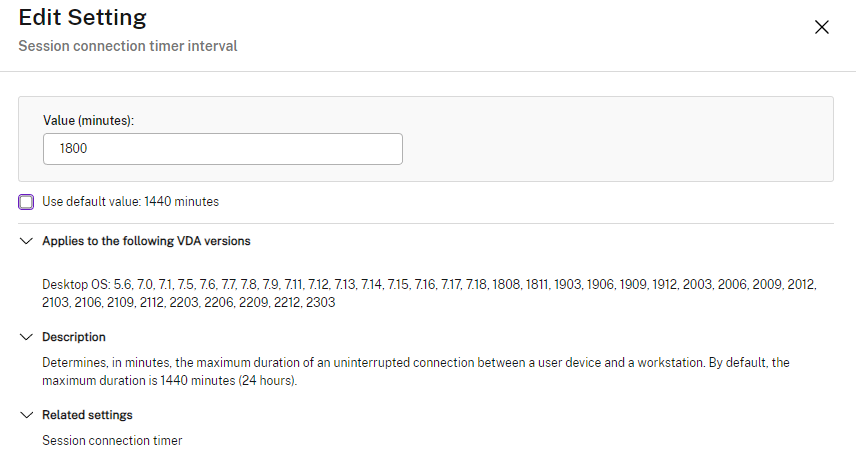Click the Value (minutes) input field
The image size is (856, 460).
pos(222,149)
